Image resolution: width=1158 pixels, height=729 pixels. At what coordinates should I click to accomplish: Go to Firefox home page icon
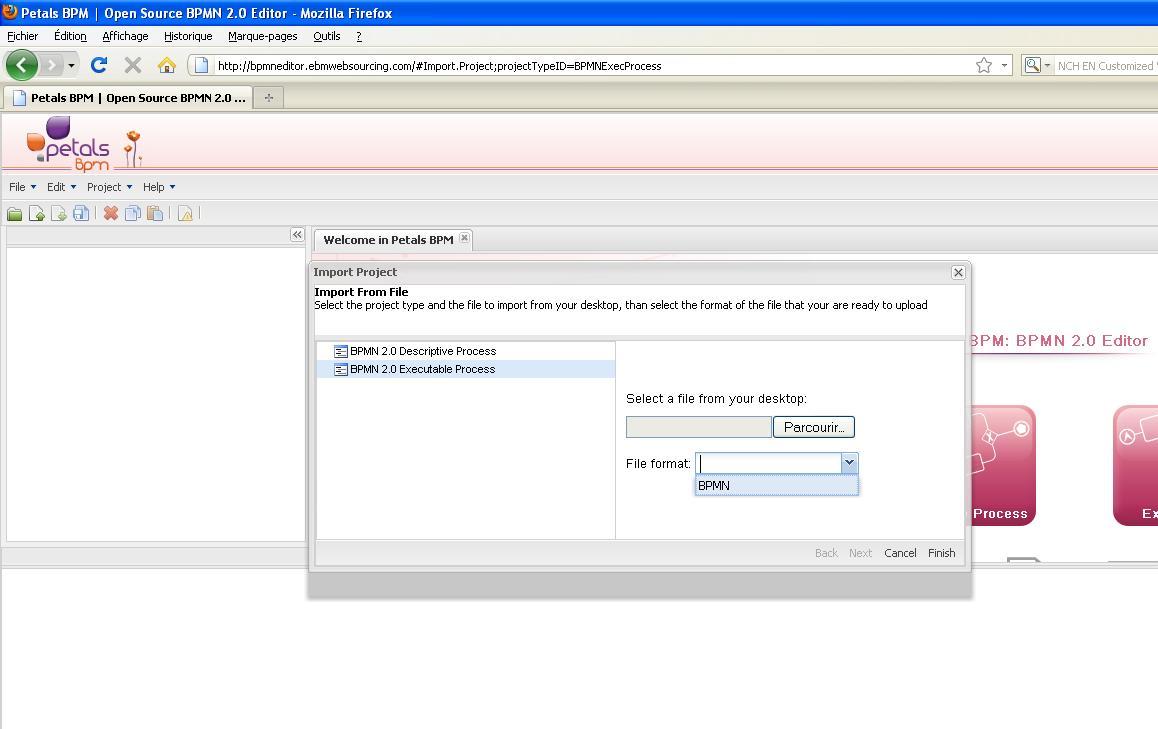coord(167,65)
